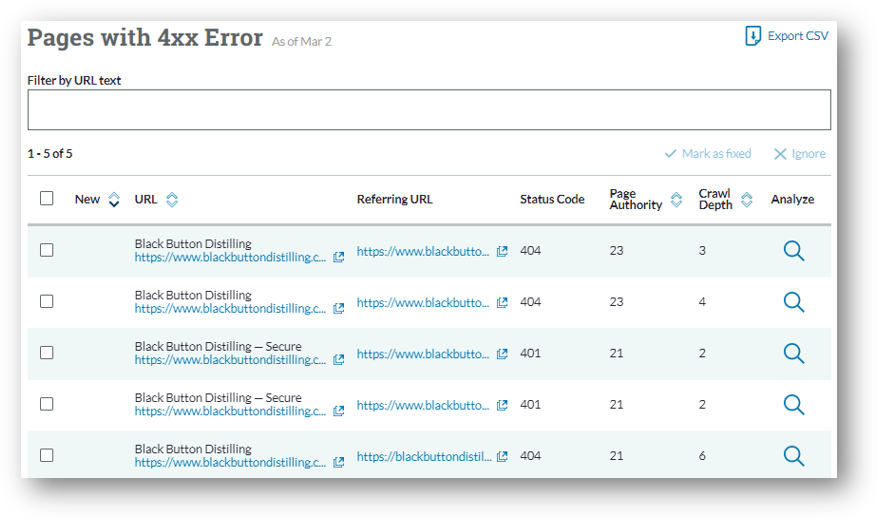Viewport: 879px width, 520px height.
Task: Click page authority 23 in depth 3 row
Action: (616, 250)
